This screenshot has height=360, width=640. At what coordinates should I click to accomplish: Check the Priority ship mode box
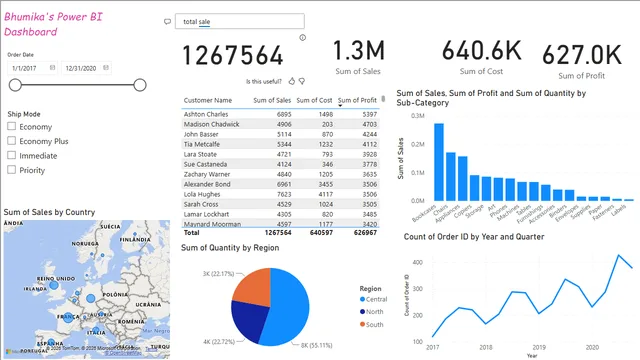point(11,170)
